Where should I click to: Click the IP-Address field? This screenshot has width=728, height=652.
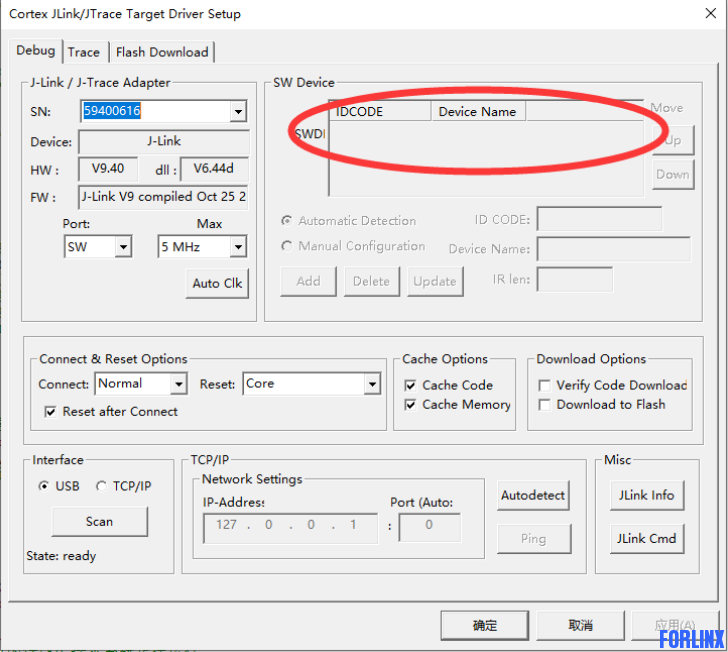coord(291,528)
